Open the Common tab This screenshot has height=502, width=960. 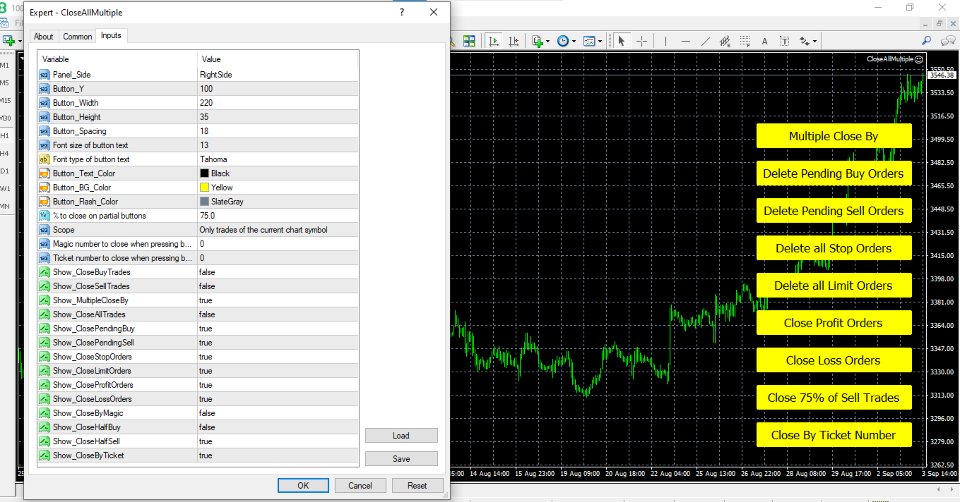(x=77, y=37)
